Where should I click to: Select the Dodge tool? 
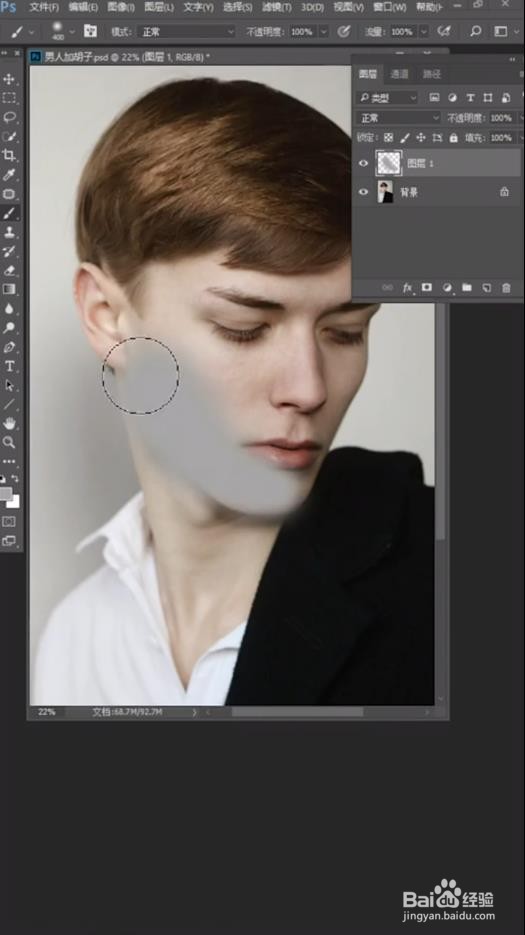[x=9, y=327]
